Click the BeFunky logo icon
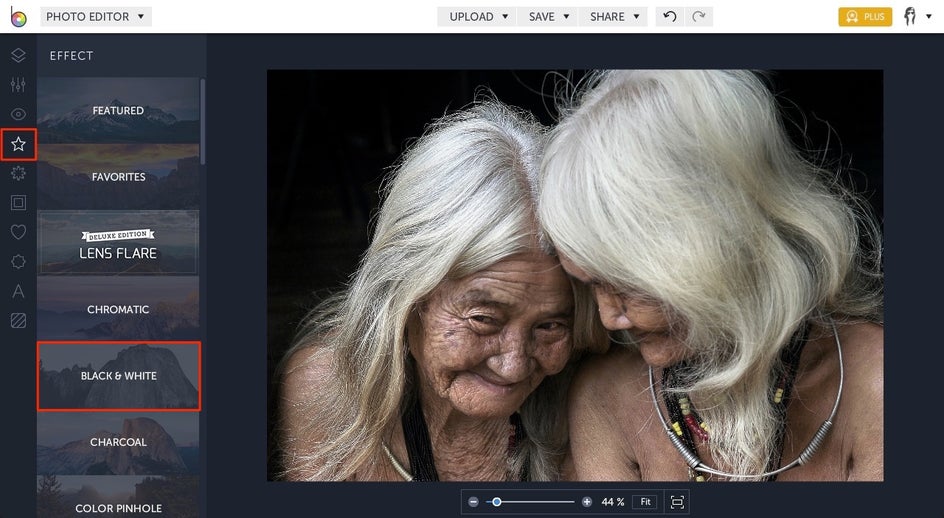Screen dimensions: 944x518 18,16
